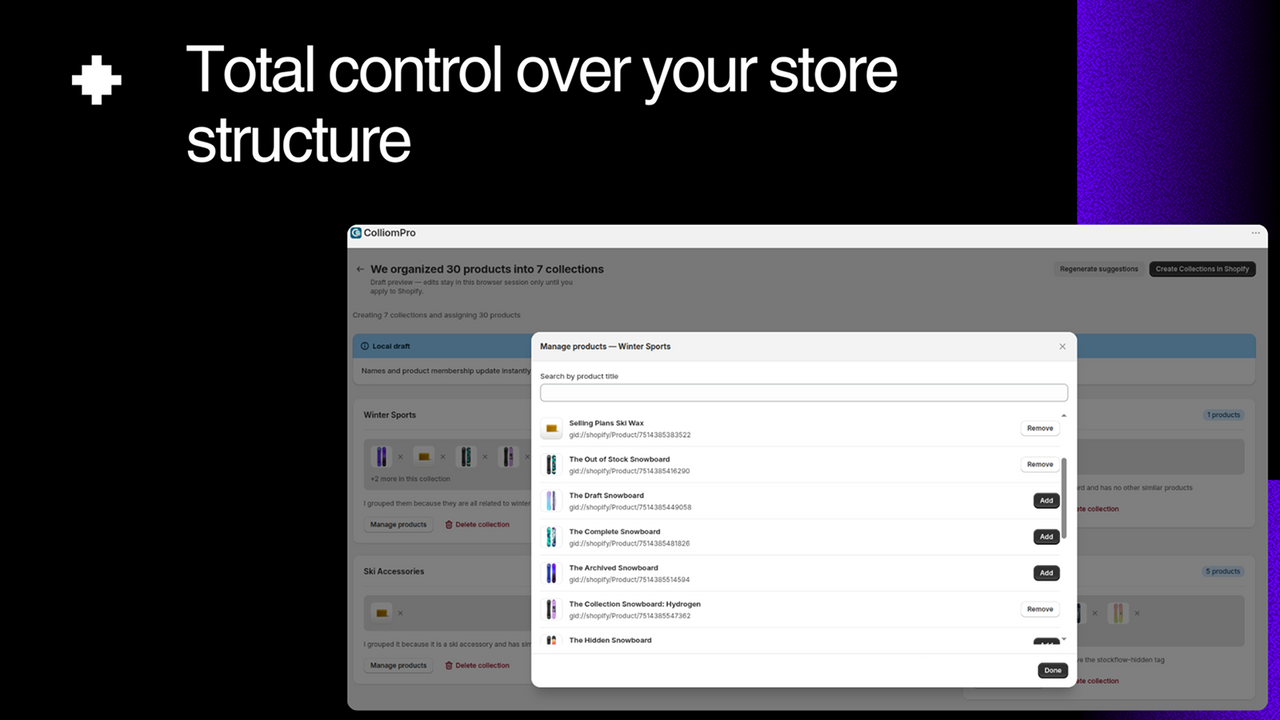The height and width of the screenshot is (720, 1280).
Task: Remove third product from Winter Sports card
Action: [x=486, y=457]
